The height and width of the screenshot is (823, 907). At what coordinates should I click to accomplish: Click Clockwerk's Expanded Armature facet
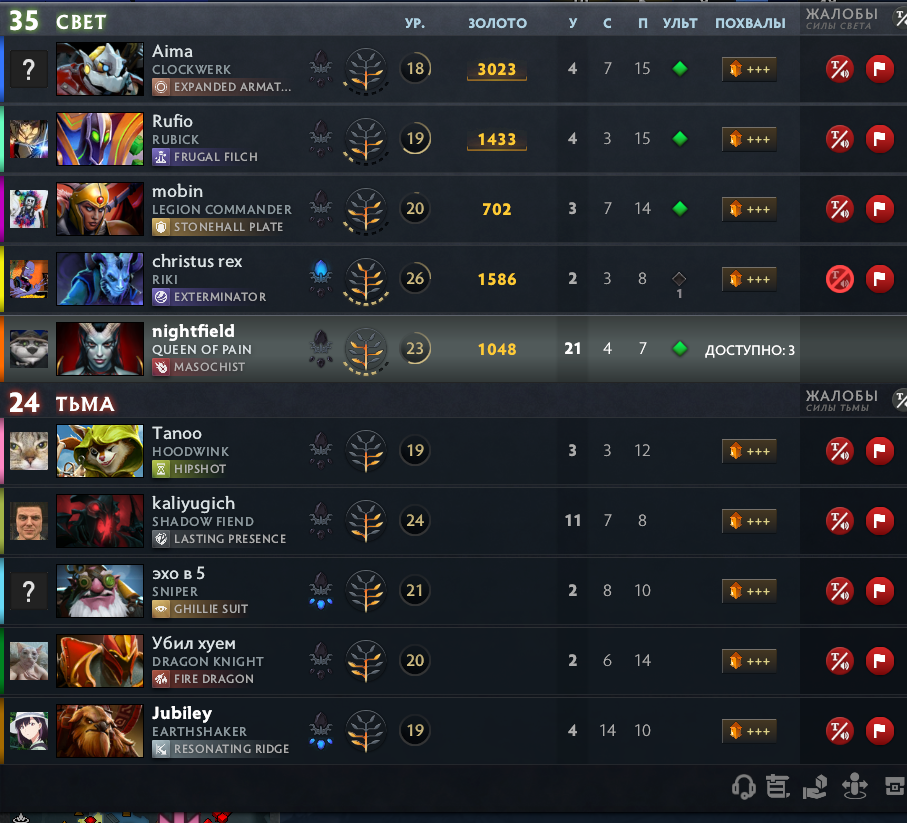[x=222, y=87]
